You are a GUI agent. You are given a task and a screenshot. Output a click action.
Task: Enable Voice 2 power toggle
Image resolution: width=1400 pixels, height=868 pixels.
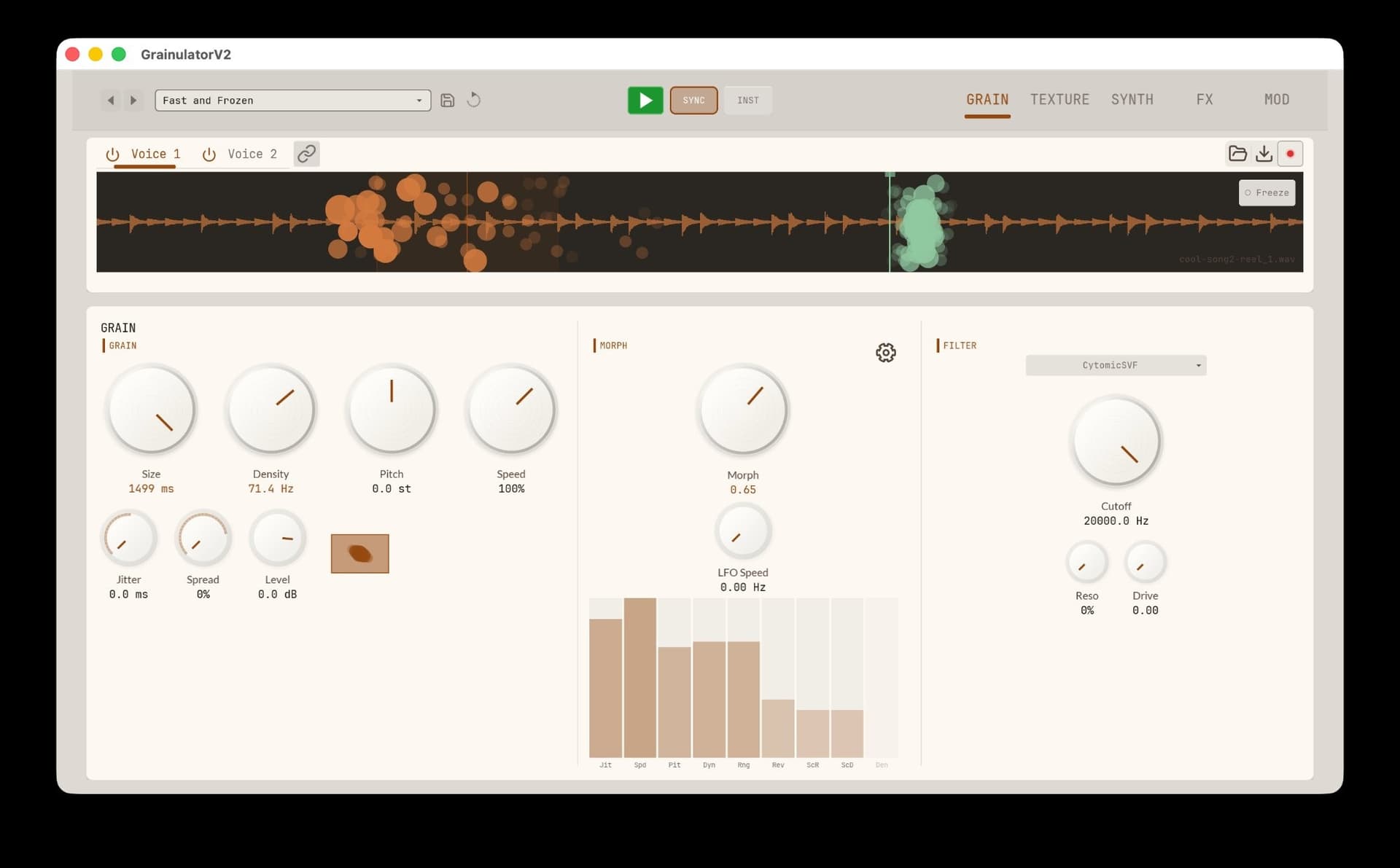pyautogui.click(x=209, y=154)
